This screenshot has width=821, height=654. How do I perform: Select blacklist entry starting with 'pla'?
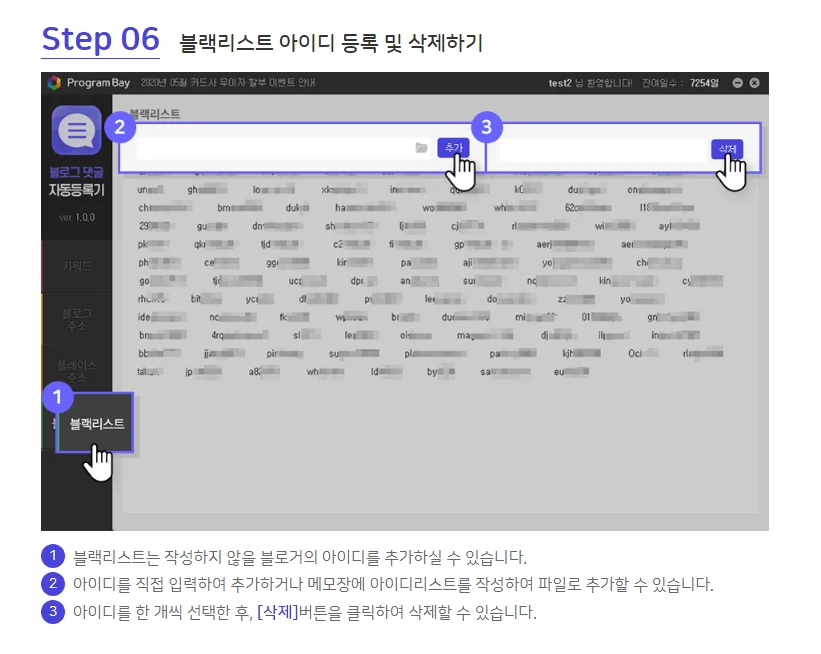pos(436,354)
